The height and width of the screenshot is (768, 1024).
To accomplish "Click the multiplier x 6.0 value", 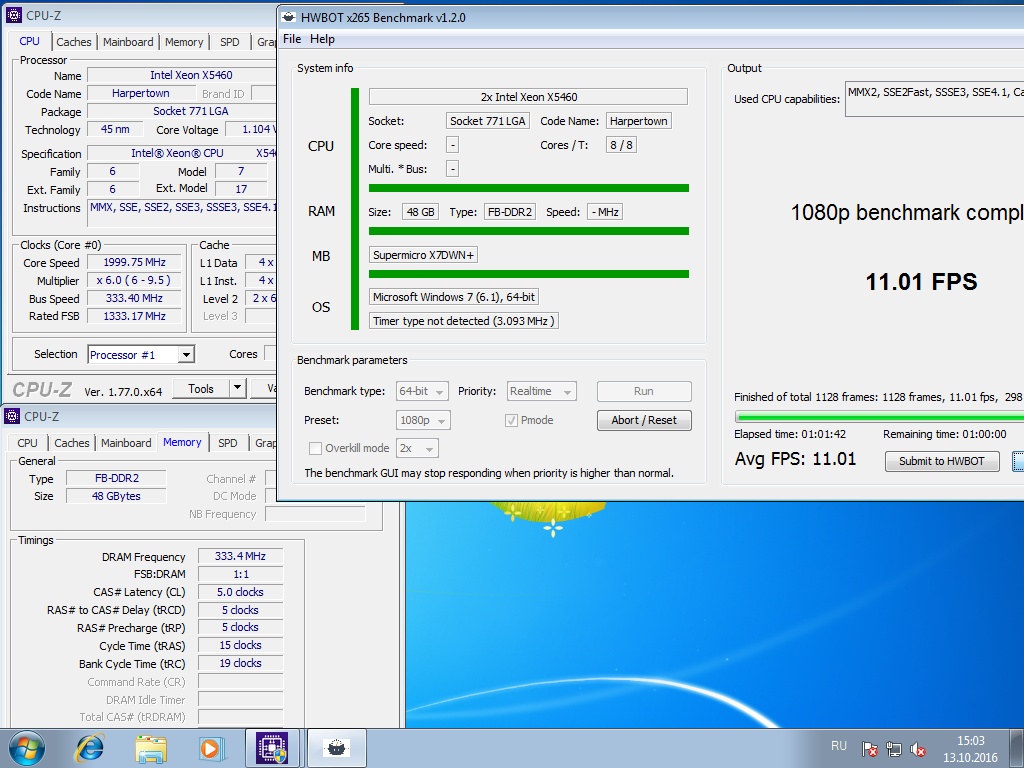I will [x=135, y=280].
